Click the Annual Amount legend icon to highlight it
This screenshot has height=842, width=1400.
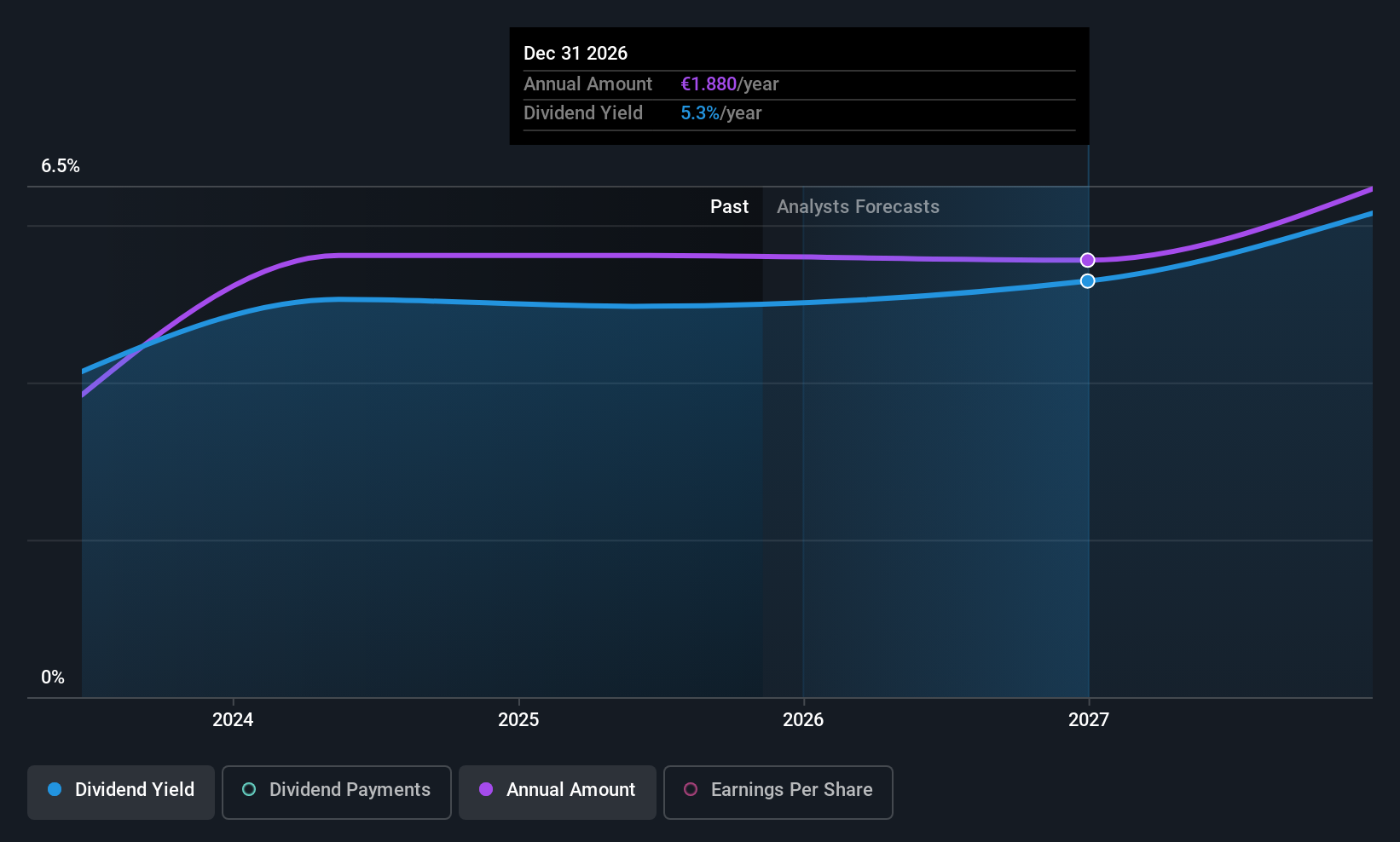pyautogui.click(x=486, y=790)
